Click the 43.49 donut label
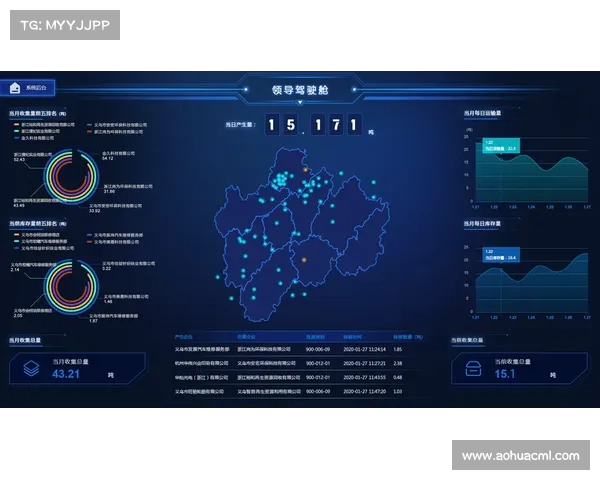This screenshot has height=480, width=600. tap(19, 206)
